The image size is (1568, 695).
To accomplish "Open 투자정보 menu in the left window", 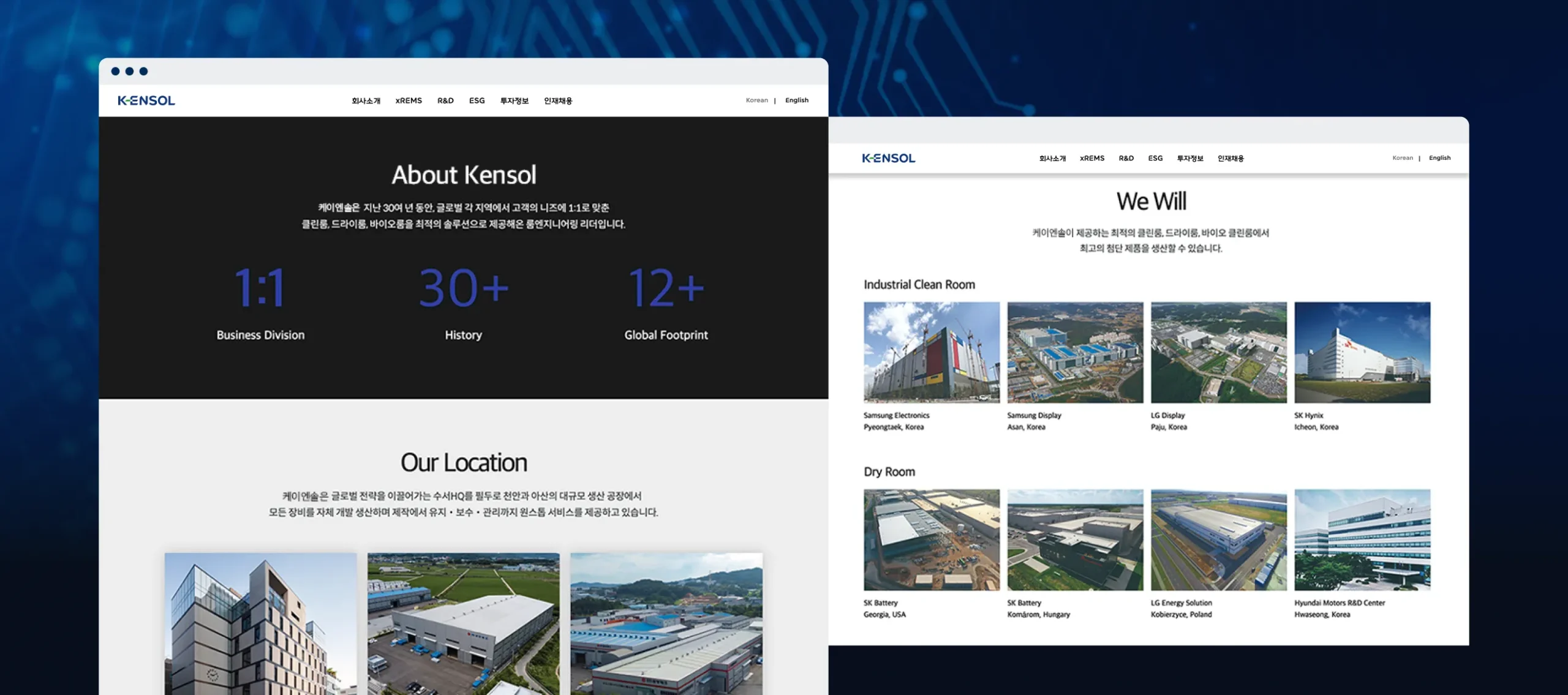I will (x=514, y=100).
